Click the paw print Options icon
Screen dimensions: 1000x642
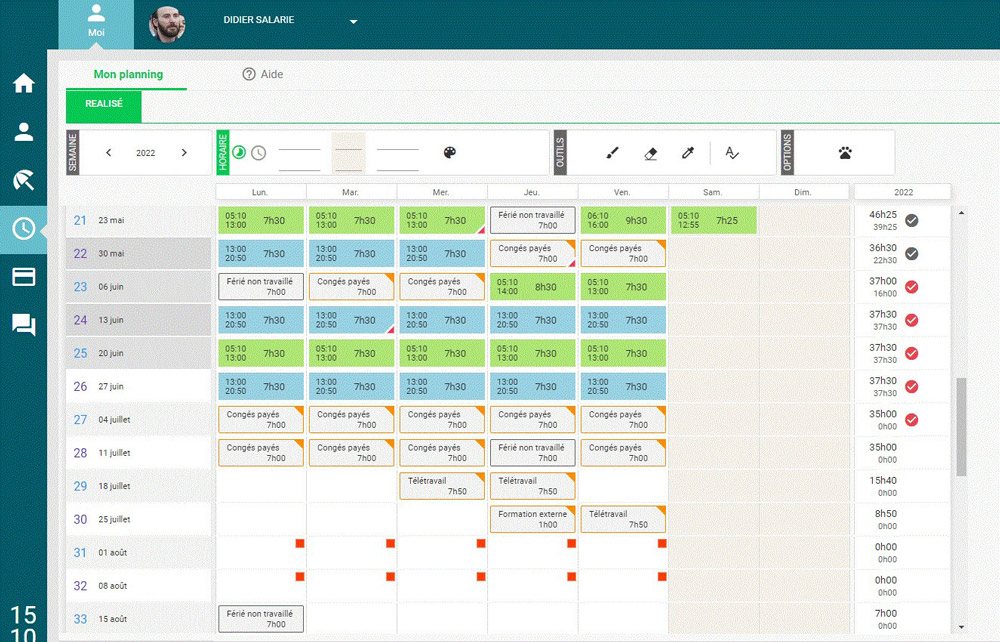pyautogui.click(x=845, y=153)
